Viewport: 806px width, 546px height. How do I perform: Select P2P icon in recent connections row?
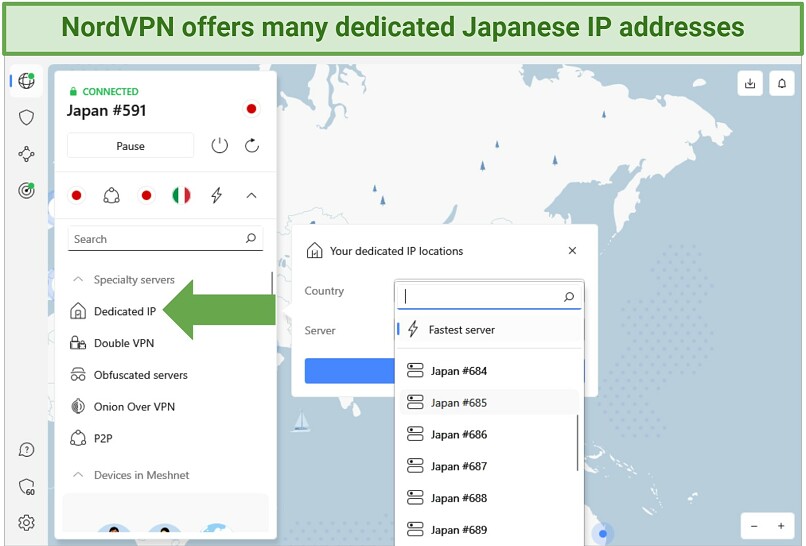[x=112, y=195]
